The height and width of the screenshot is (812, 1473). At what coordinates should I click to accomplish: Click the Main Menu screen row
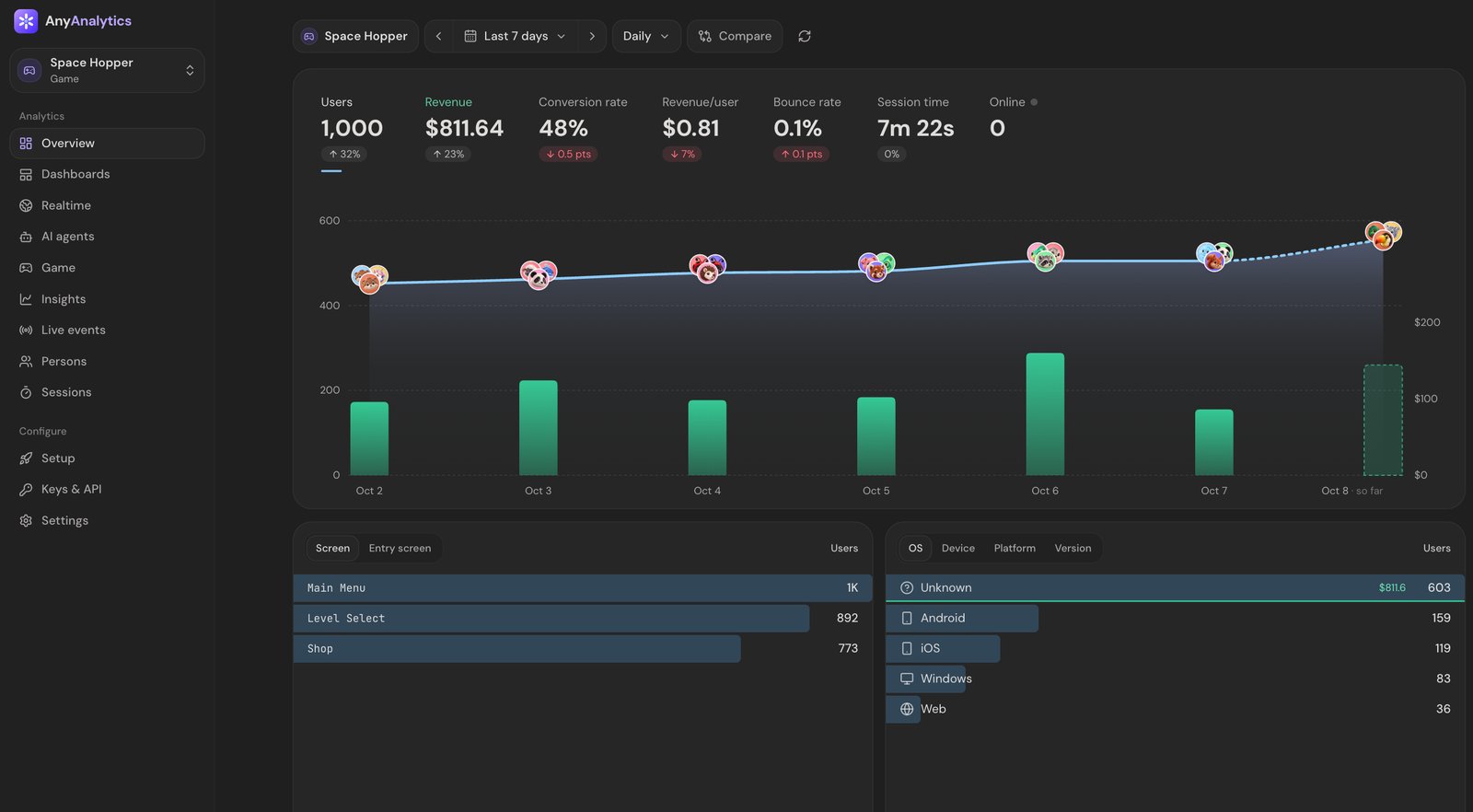(582, 587)
